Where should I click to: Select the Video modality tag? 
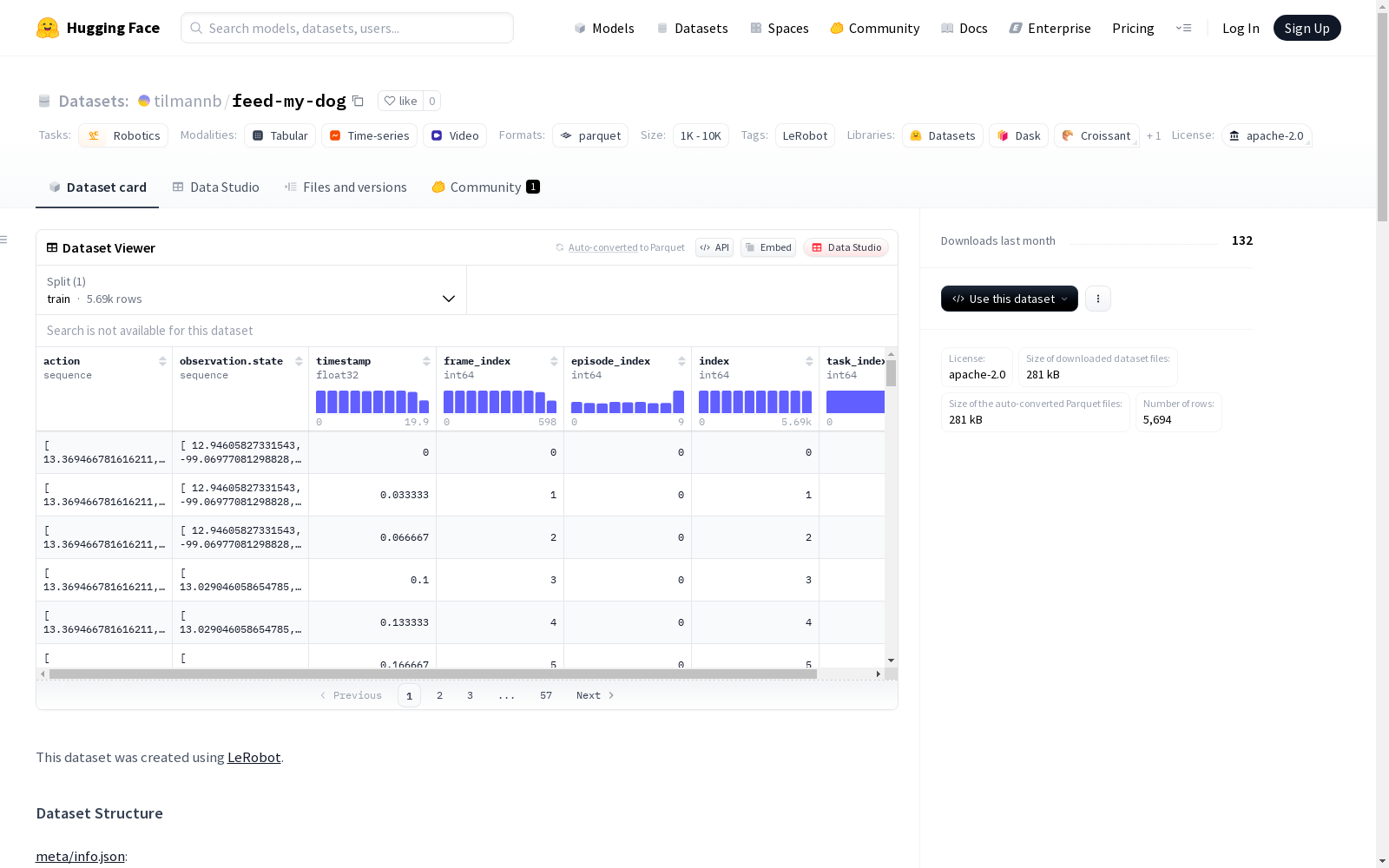coord(455,135)
